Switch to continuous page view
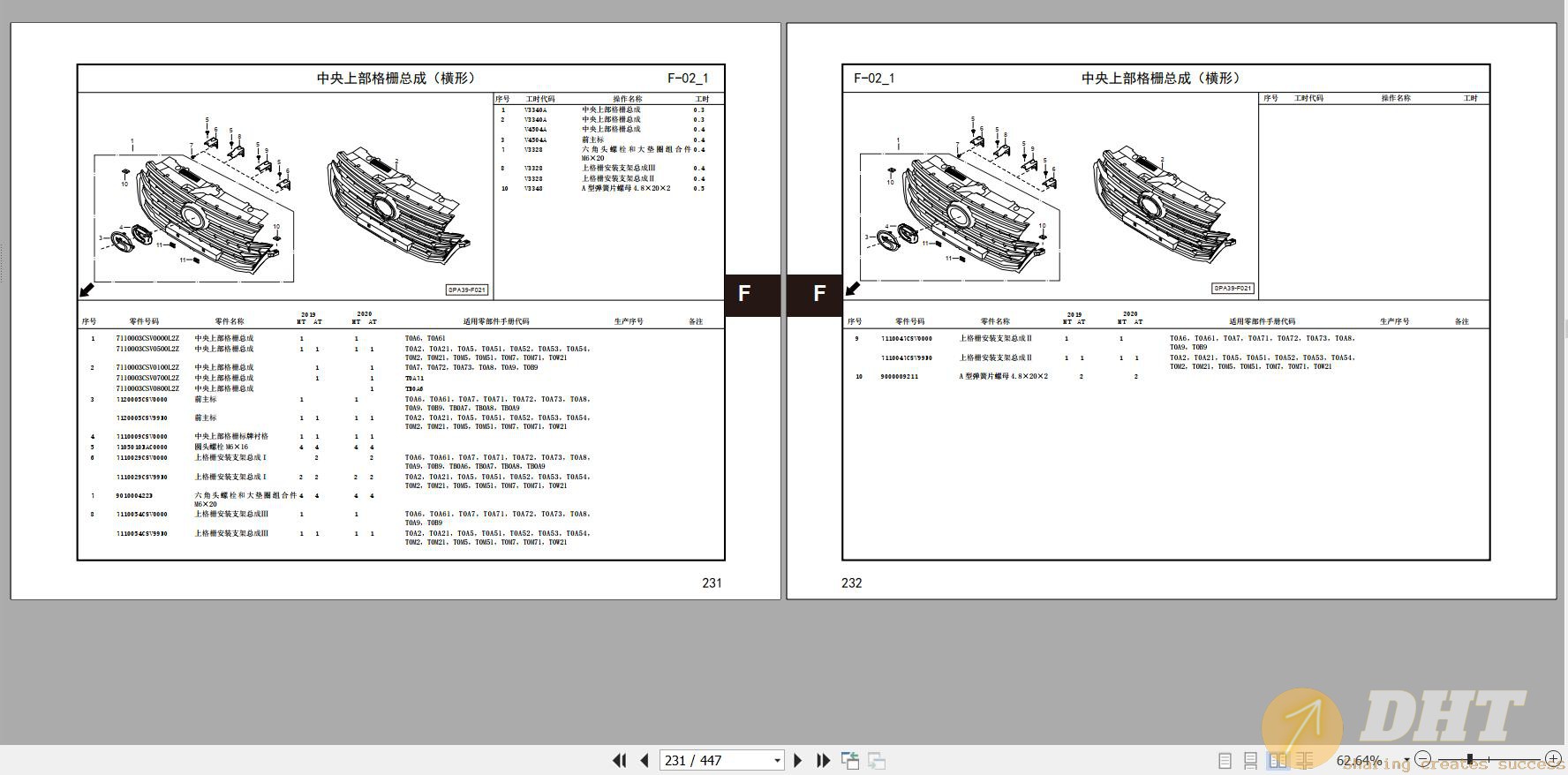 [1250, 760]
